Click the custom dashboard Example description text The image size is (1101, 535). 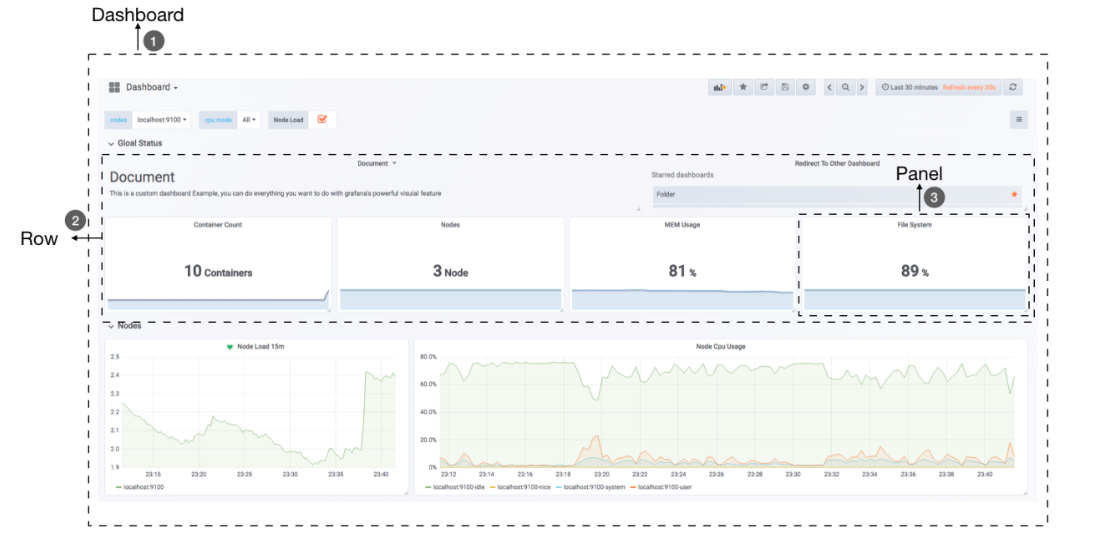[276, 192]
